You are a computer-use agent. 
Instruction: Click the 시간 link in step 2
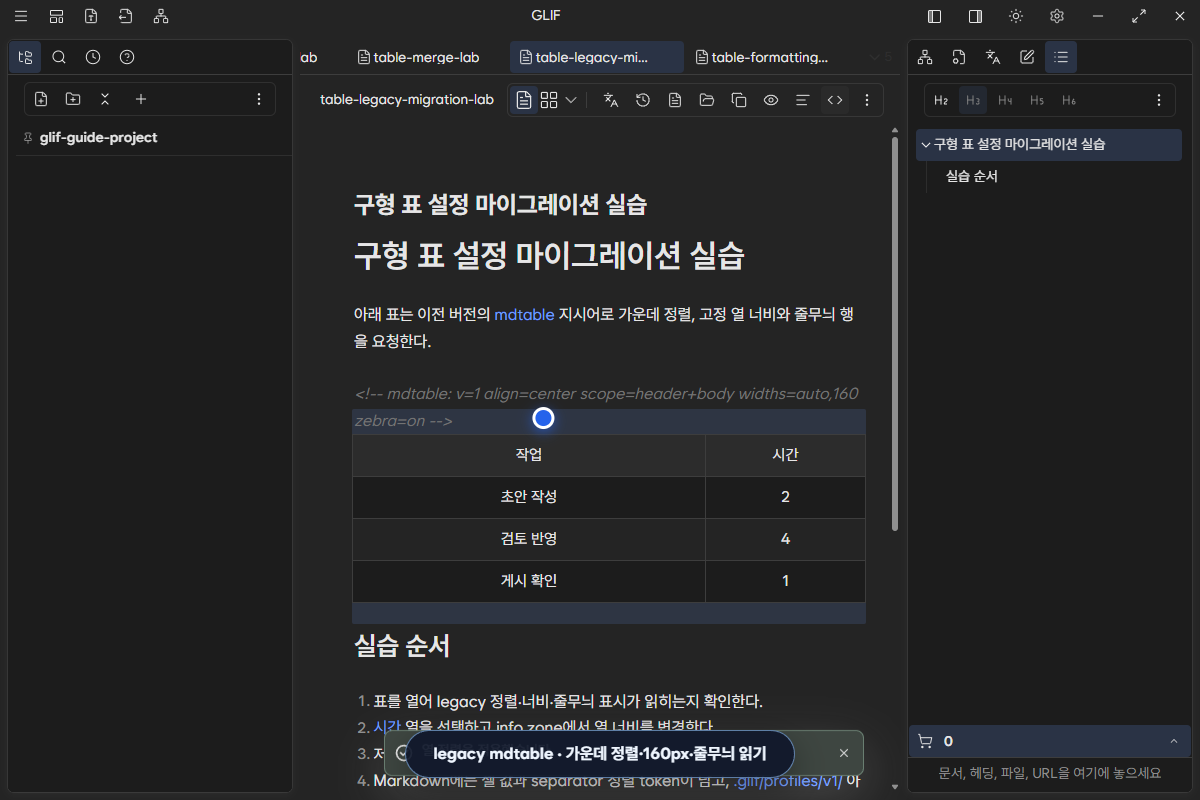pyautogui.click(x=387, y=727)
